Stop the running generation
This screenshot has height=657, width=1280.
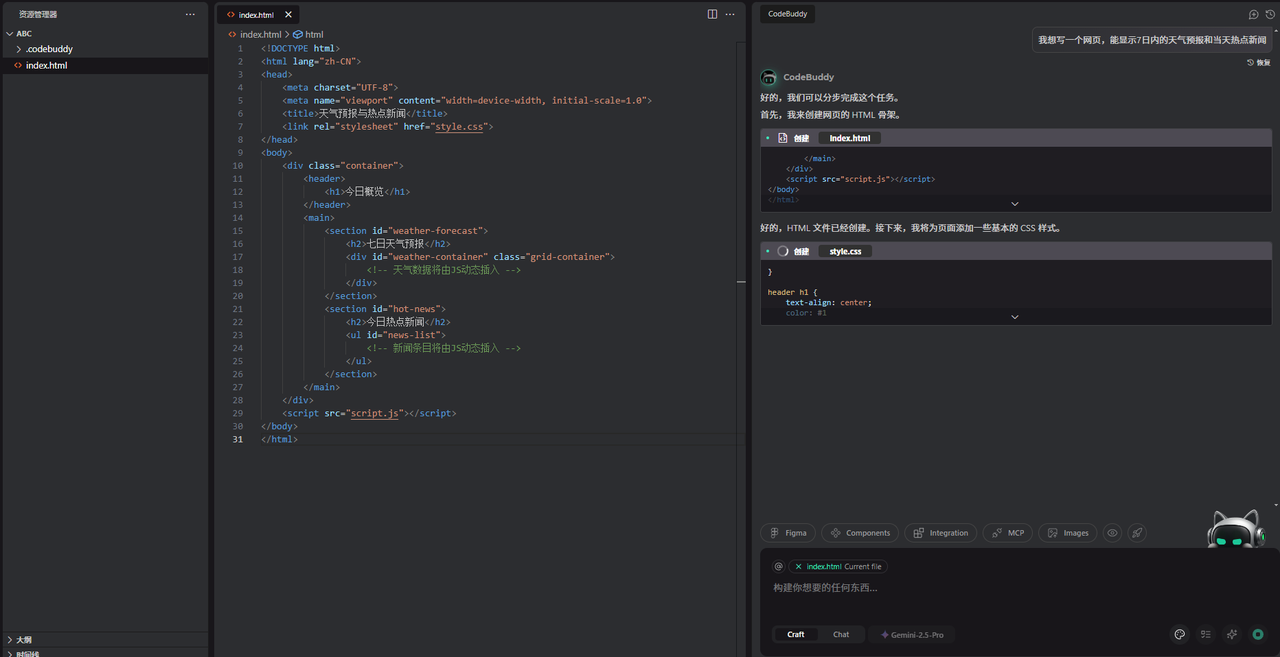pyautogui.click(x=1258, y=634)
